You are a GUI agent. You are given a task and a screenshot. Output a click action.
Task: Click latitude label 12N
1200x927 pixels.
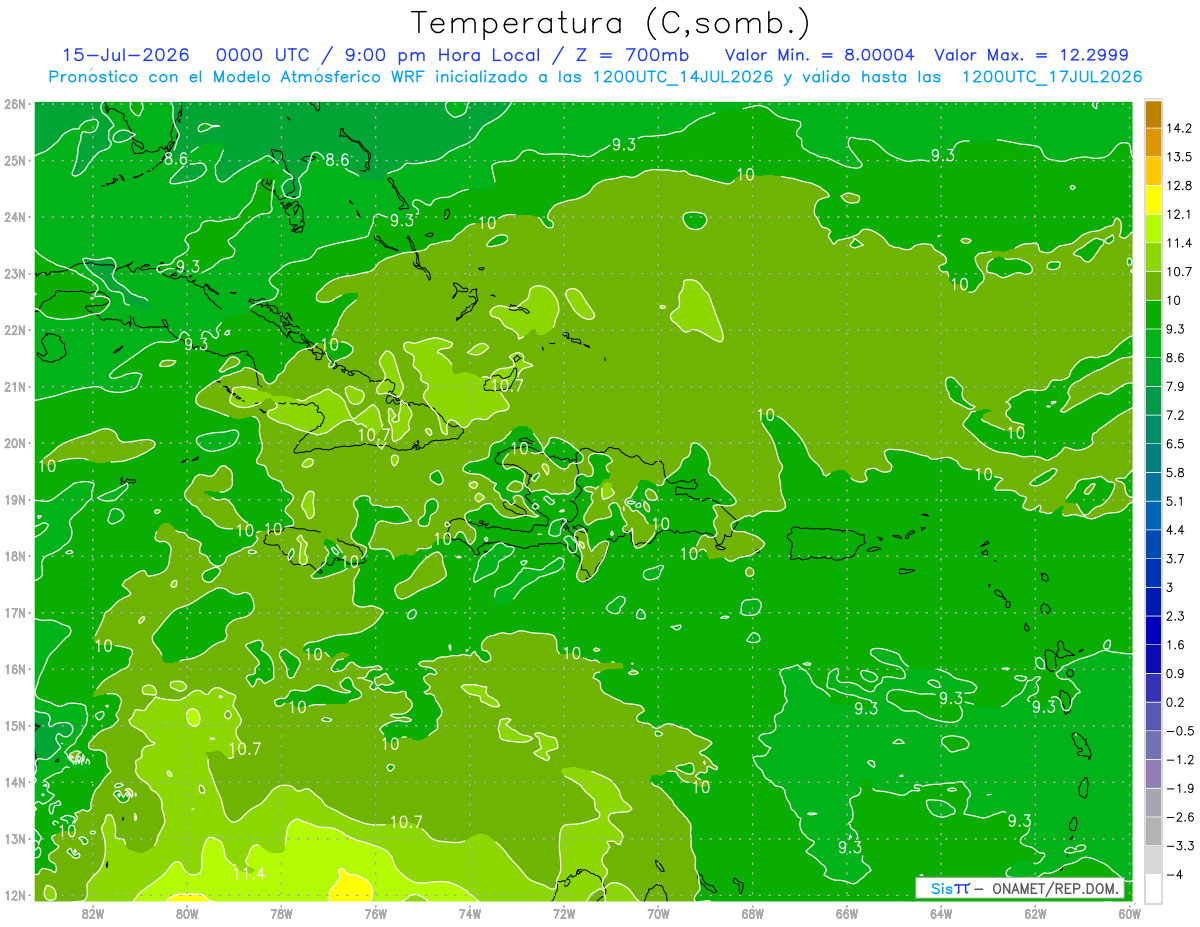(15, 894)
